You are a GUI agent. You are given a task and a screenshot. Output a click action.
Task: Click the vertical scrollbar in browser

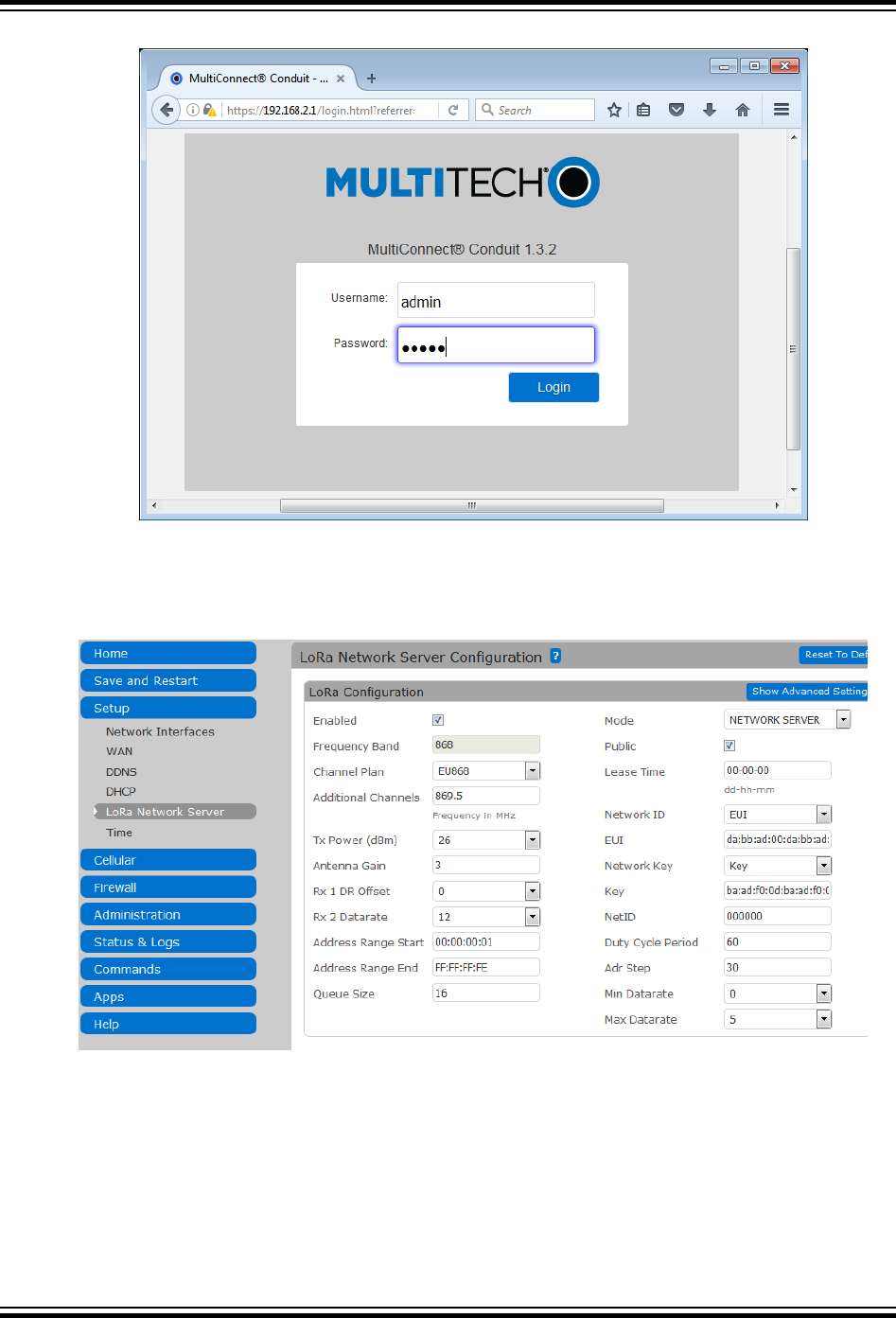click(x=794, y=349)
